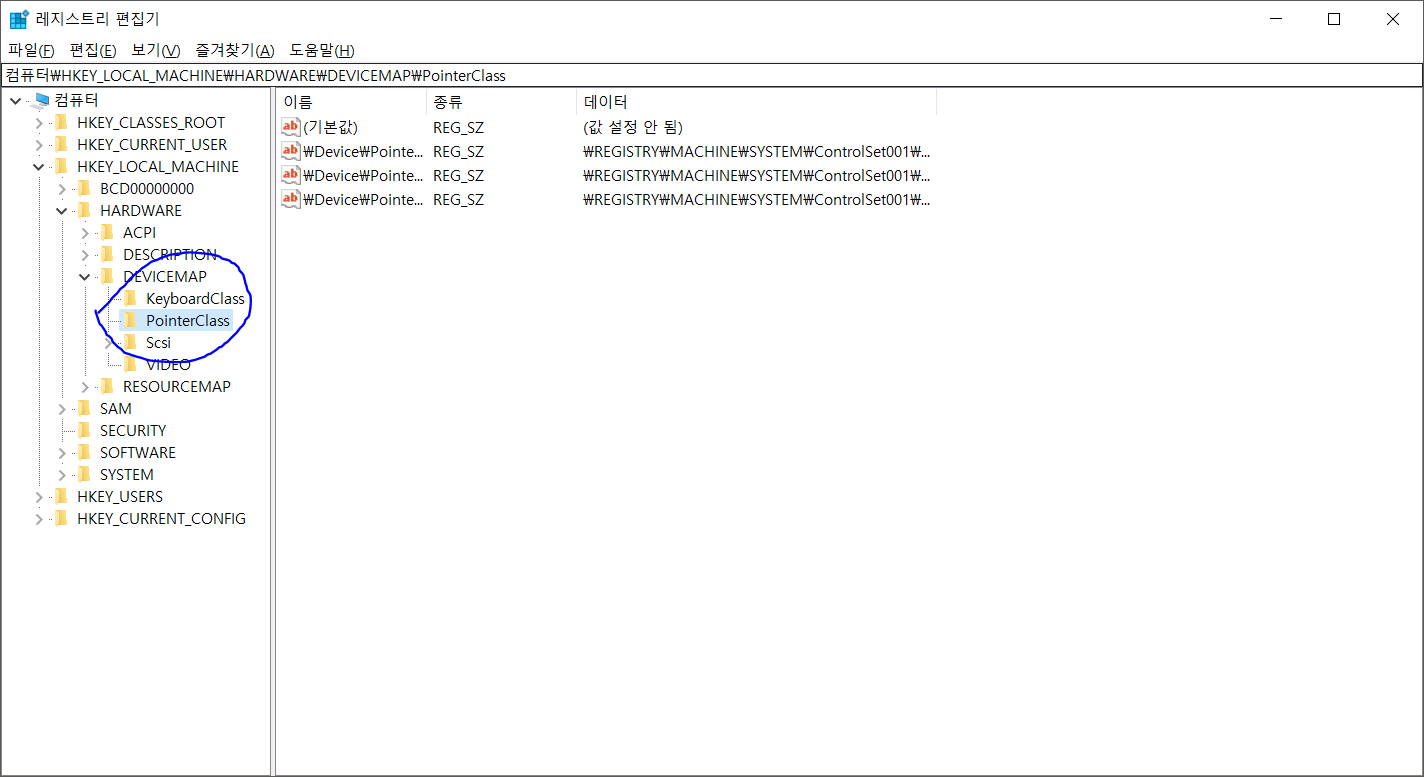1424x777 pixels.
Task: Select the SYSTEM key in tree
Action: 126,475
